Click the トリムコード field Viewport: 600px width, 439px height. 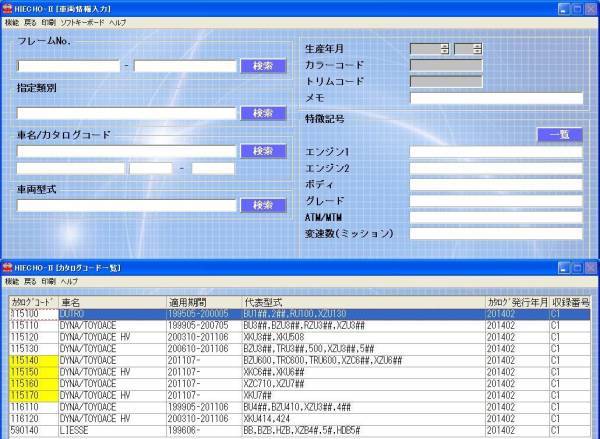[446, 82]
